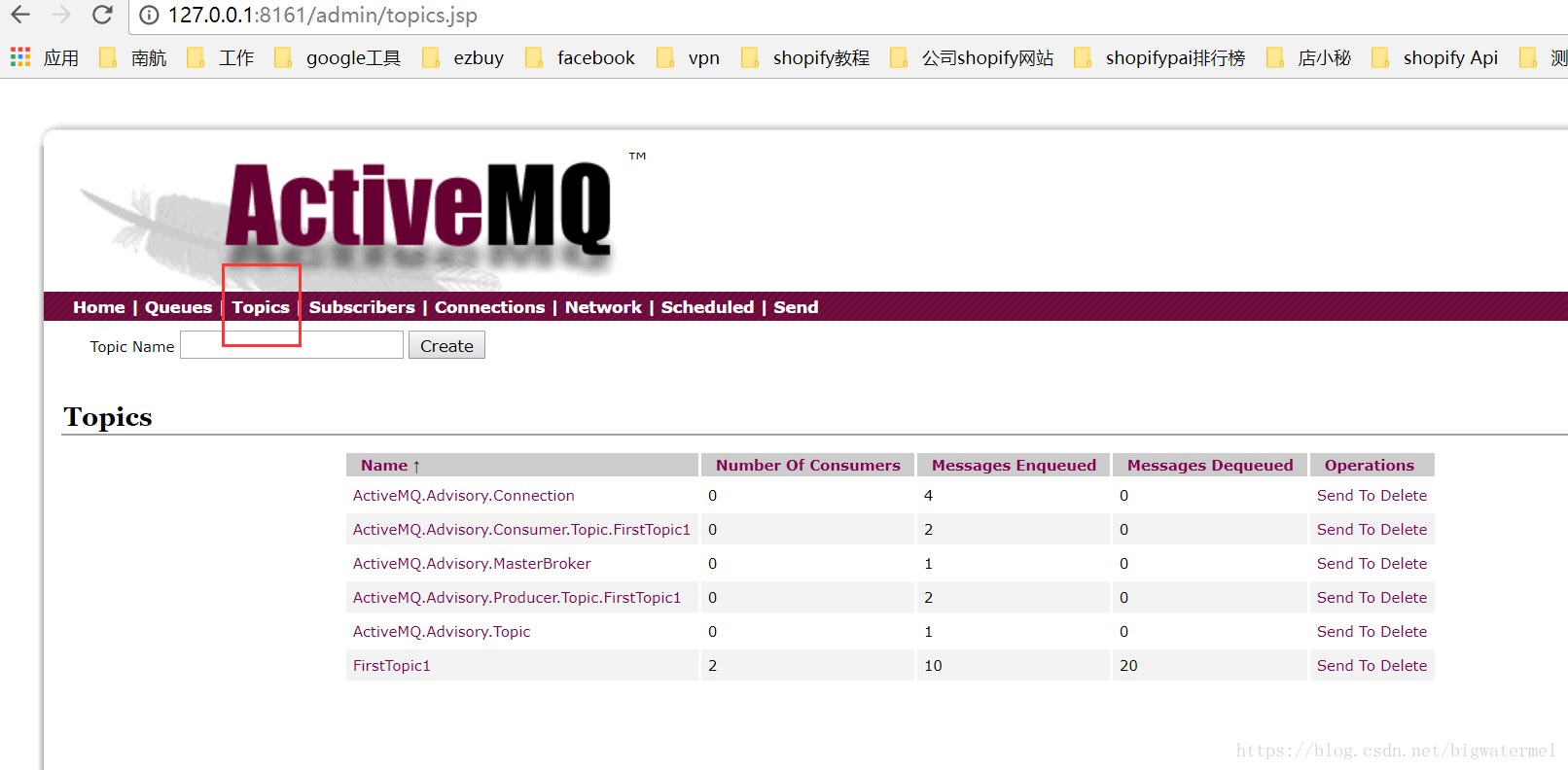
Task: Open the FirstTopic1 topic link
Action: 391,665
